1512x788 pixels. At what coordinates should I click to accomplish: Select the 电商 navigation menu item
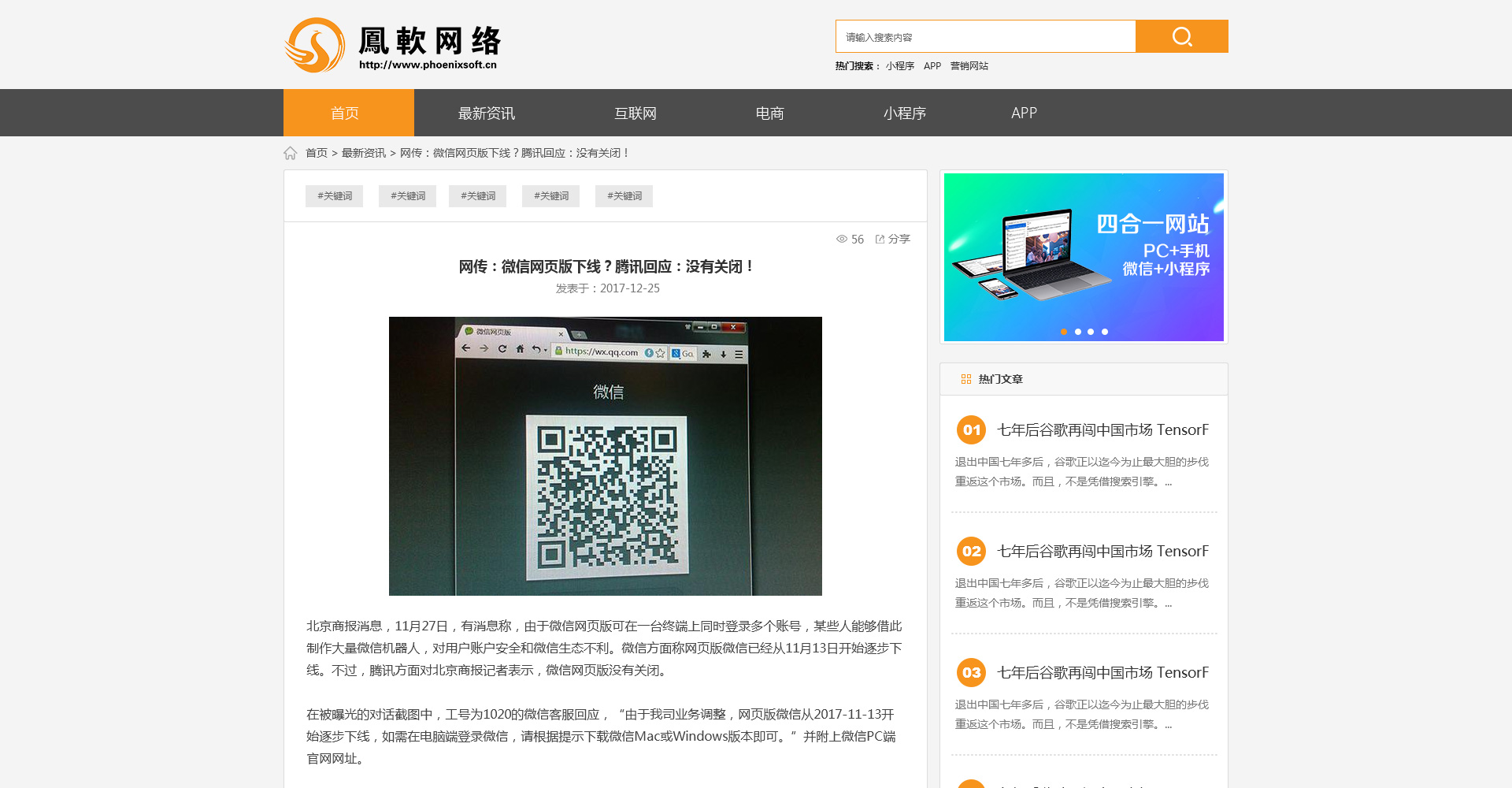769,113
